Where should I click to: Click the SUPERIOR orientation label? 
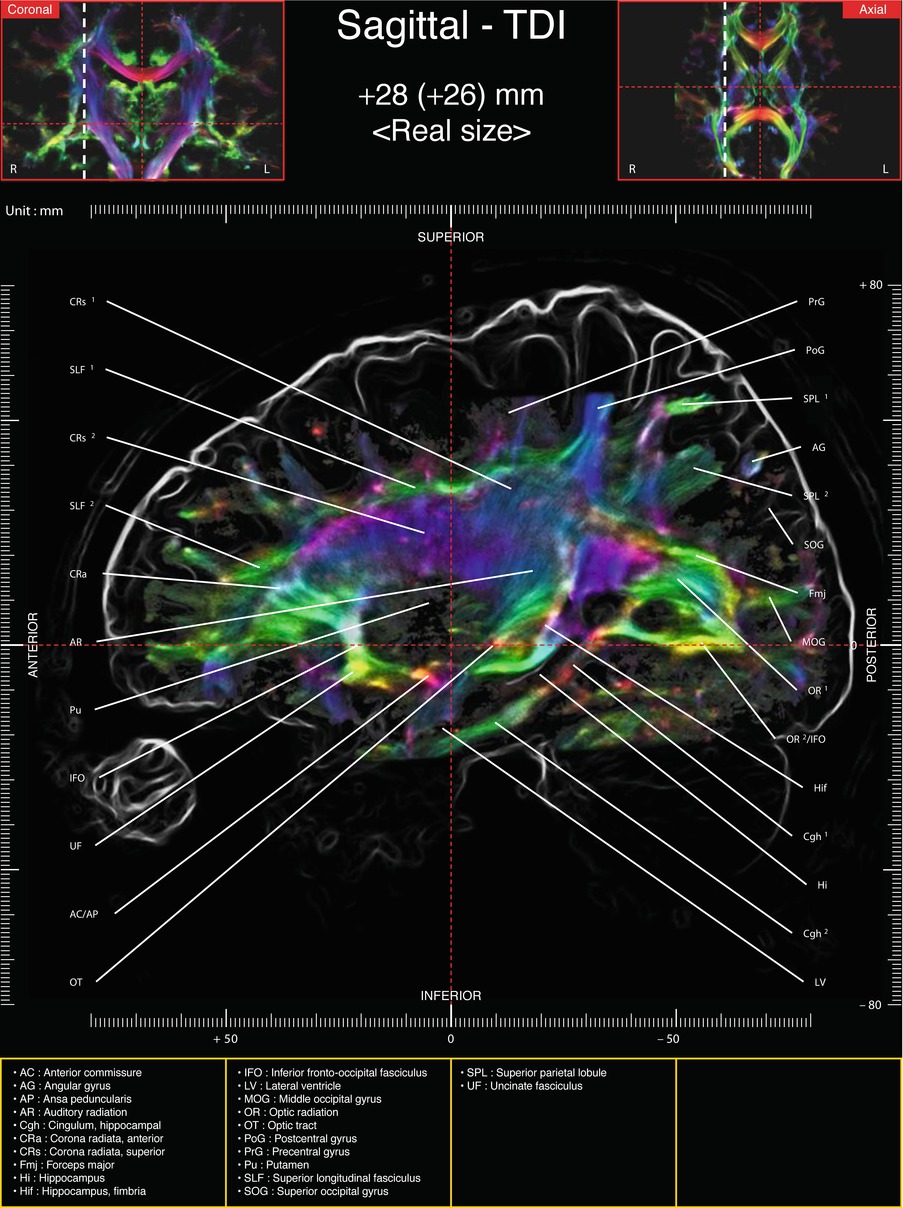tap(451, 237)
